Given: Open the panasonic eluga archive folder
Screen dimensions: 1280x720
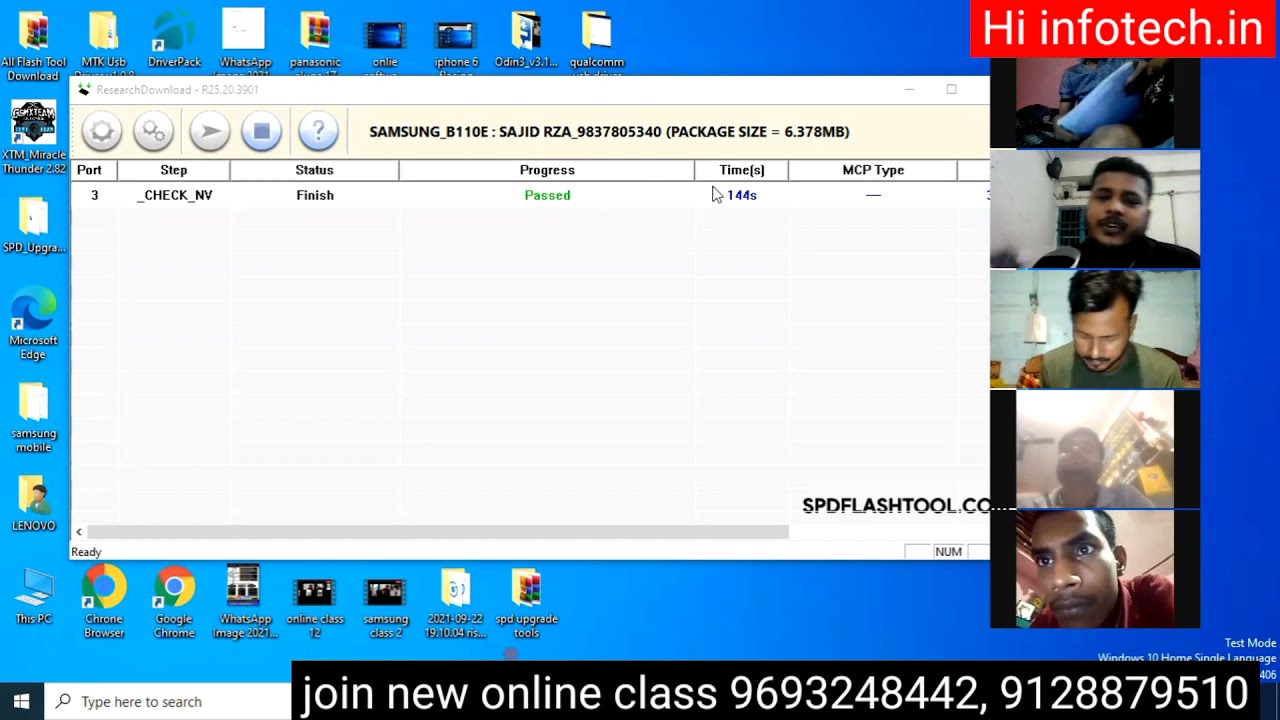Looking at the screenshot, I should click(315, 45).
